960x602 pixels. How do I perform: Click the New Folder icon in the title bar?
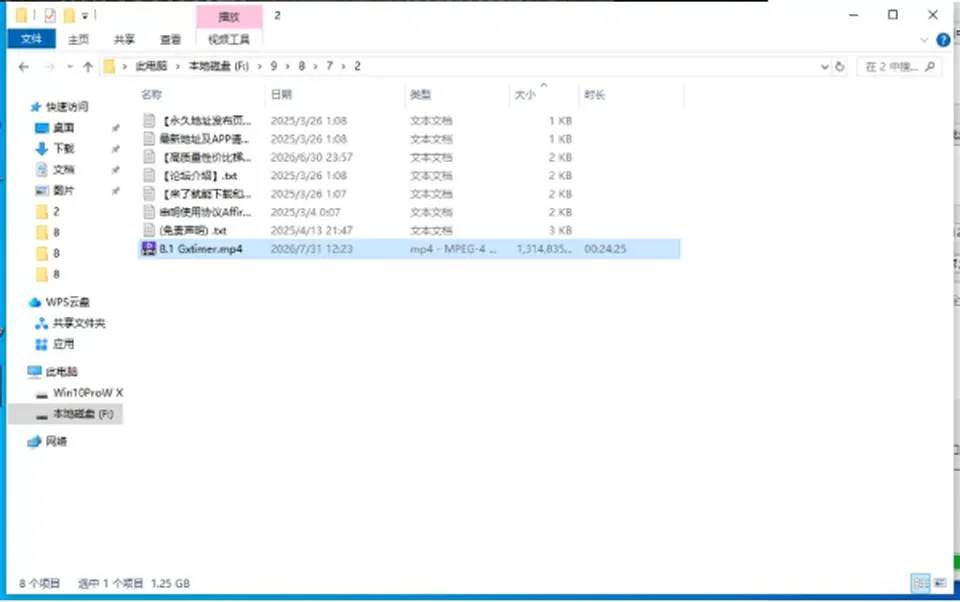69,15
